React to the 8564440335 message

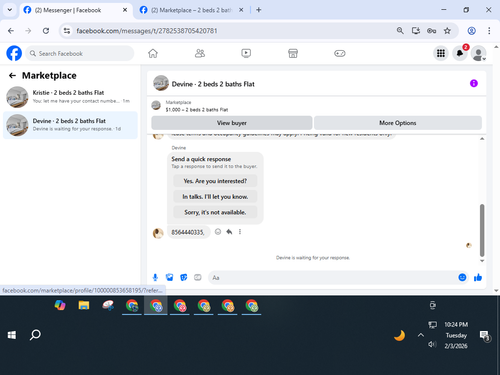pos(218,232)
